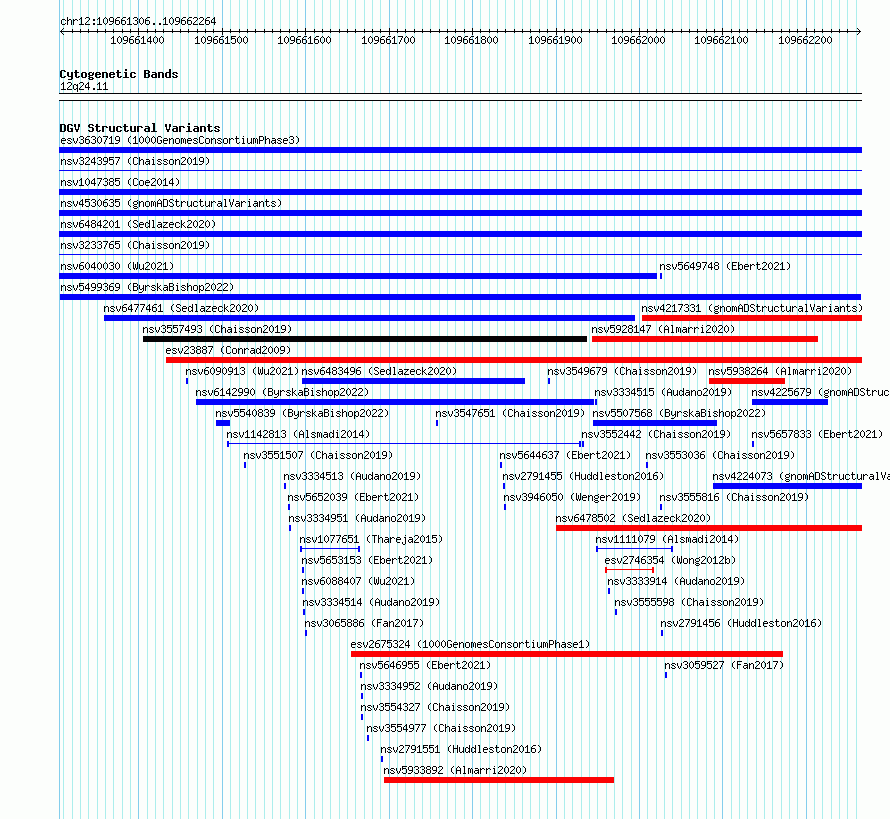Click the esv3630719 (1000GenomesConsortiumPhase3) variant label
890x819 pixels.
pos(180,140)
